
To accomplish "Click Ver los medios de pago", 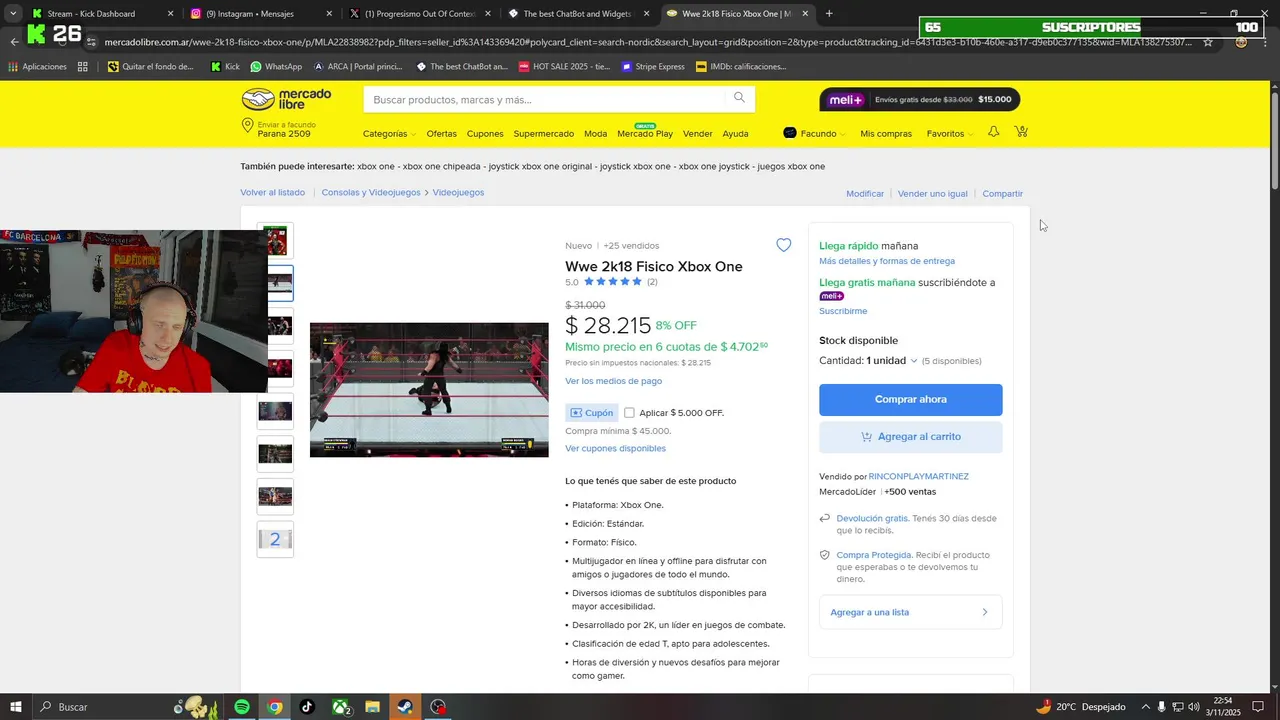I will pyautogui.click(x=613, y=381).
